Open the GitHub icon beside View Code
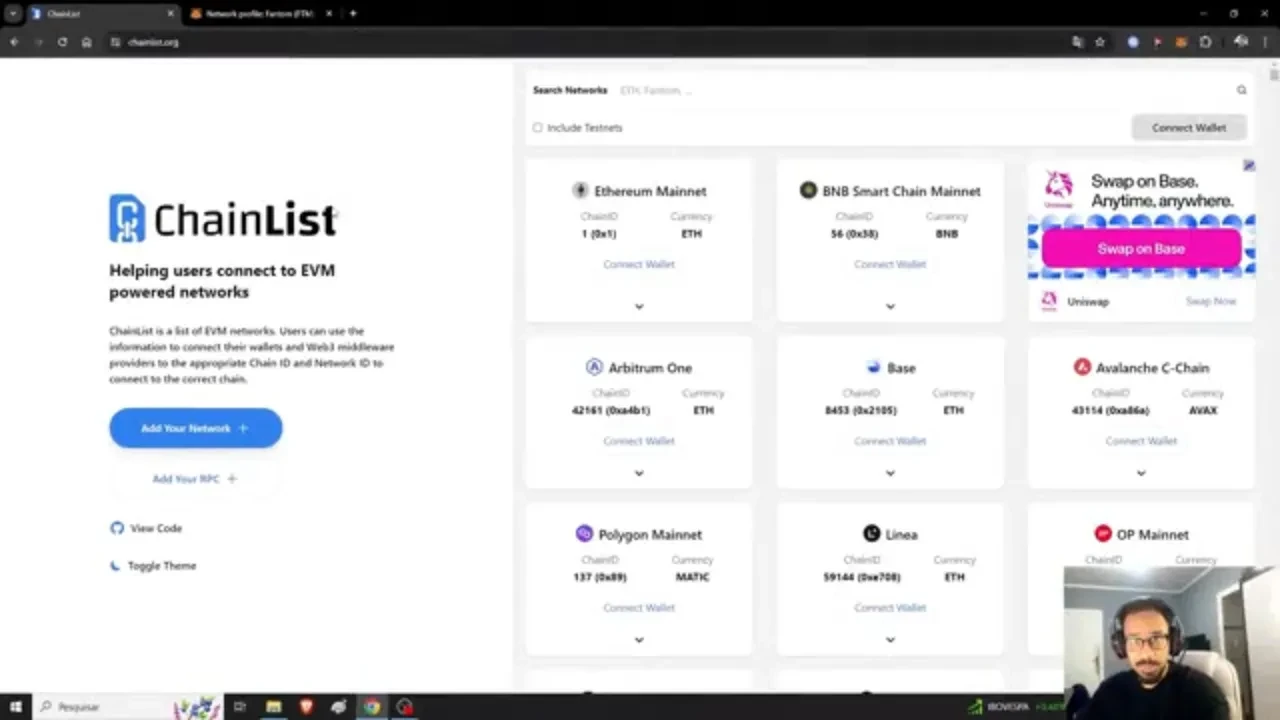 point(117,528)
